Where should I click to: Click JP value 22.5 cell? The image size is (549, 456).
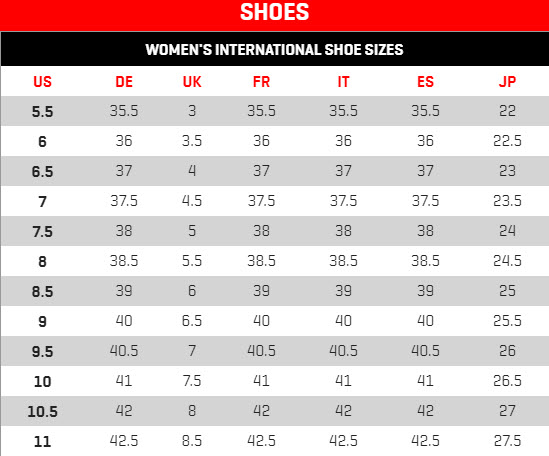507,141
